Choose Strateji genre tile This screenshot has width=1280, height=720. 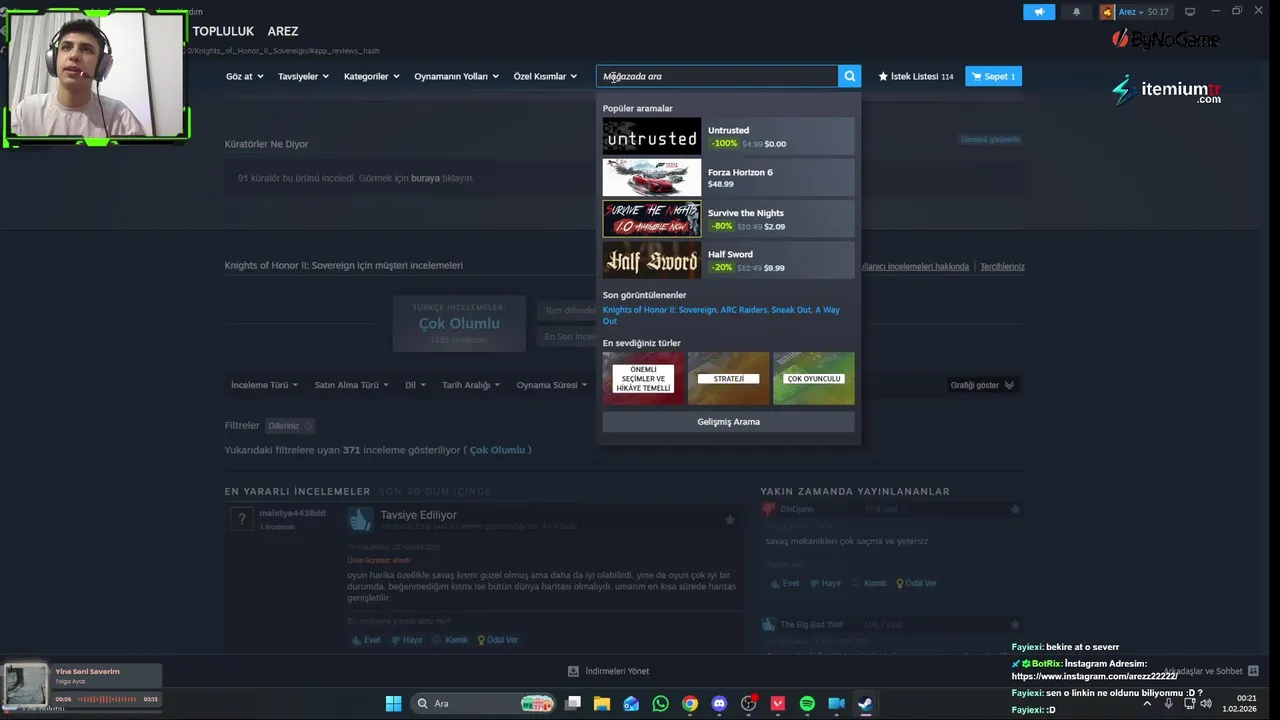(x=728, y=378)
